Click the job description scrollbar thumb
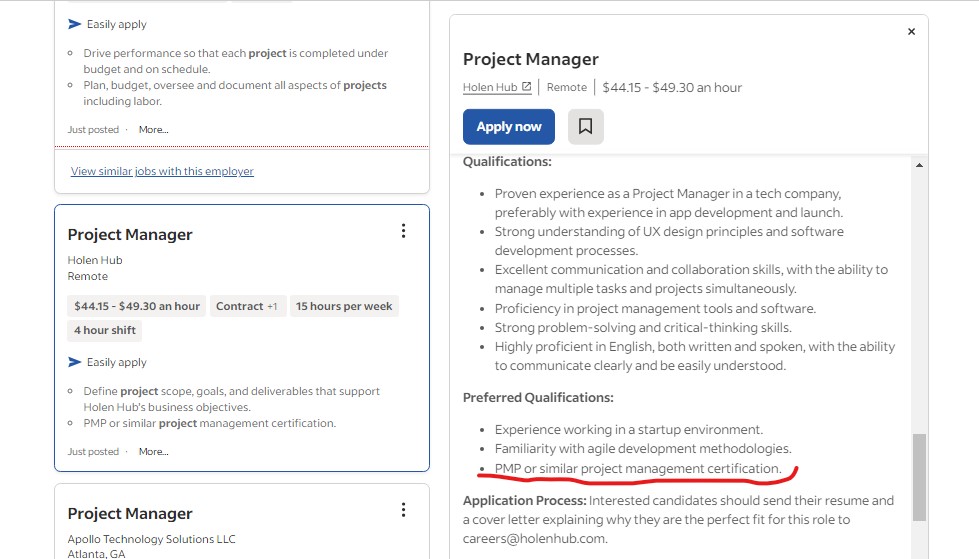The height and width of the screenshot is (559, 979). click(919, 477)
